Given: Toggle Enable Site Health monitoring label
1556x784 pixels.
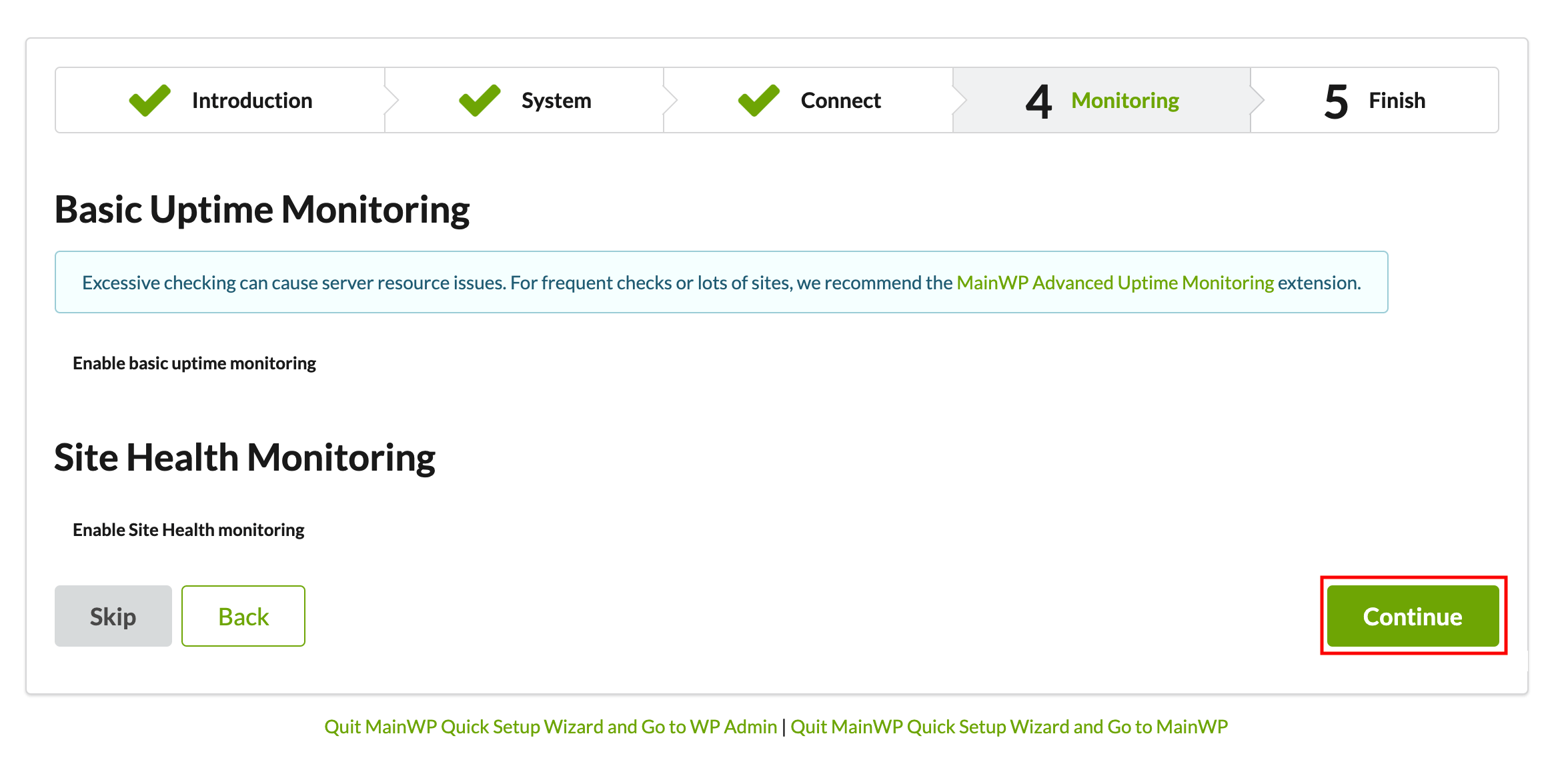Looking at the screenshot, I should click(188, 530).
